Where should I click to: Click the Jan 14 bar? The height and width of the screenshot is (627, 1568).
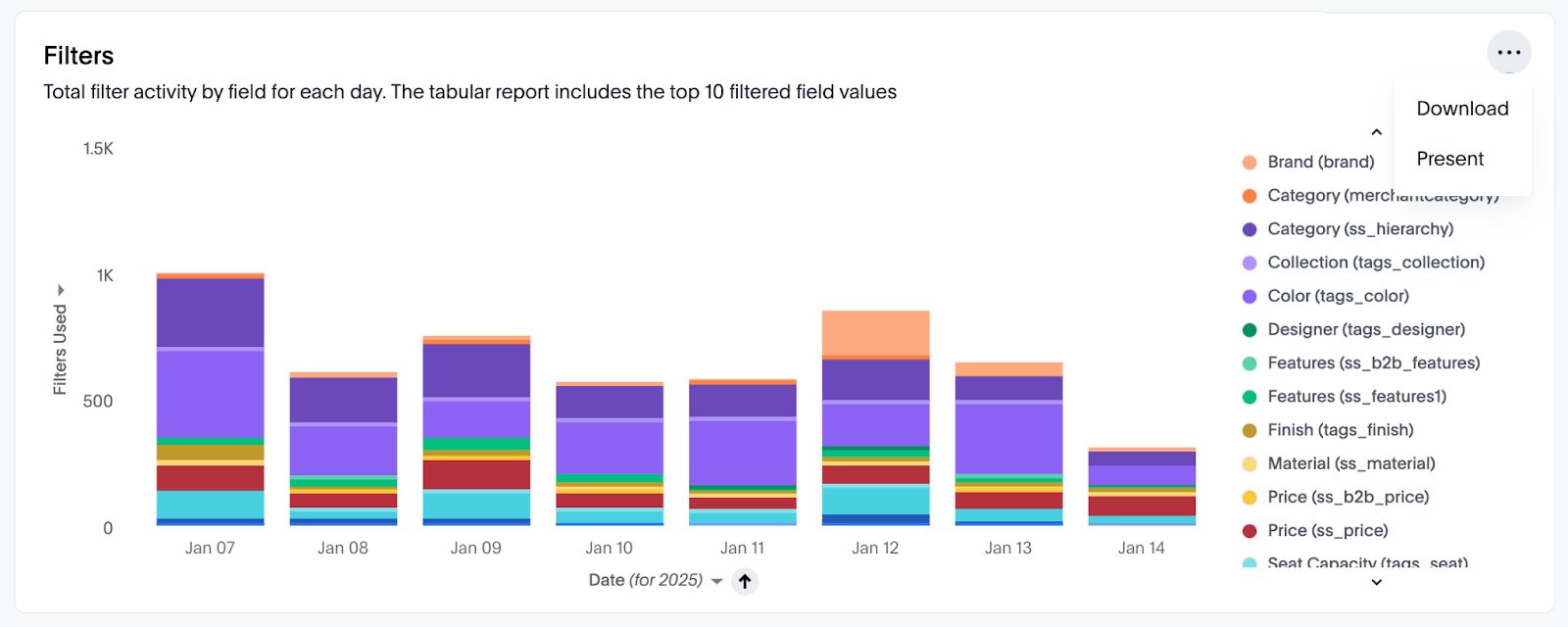(1142, 487)
